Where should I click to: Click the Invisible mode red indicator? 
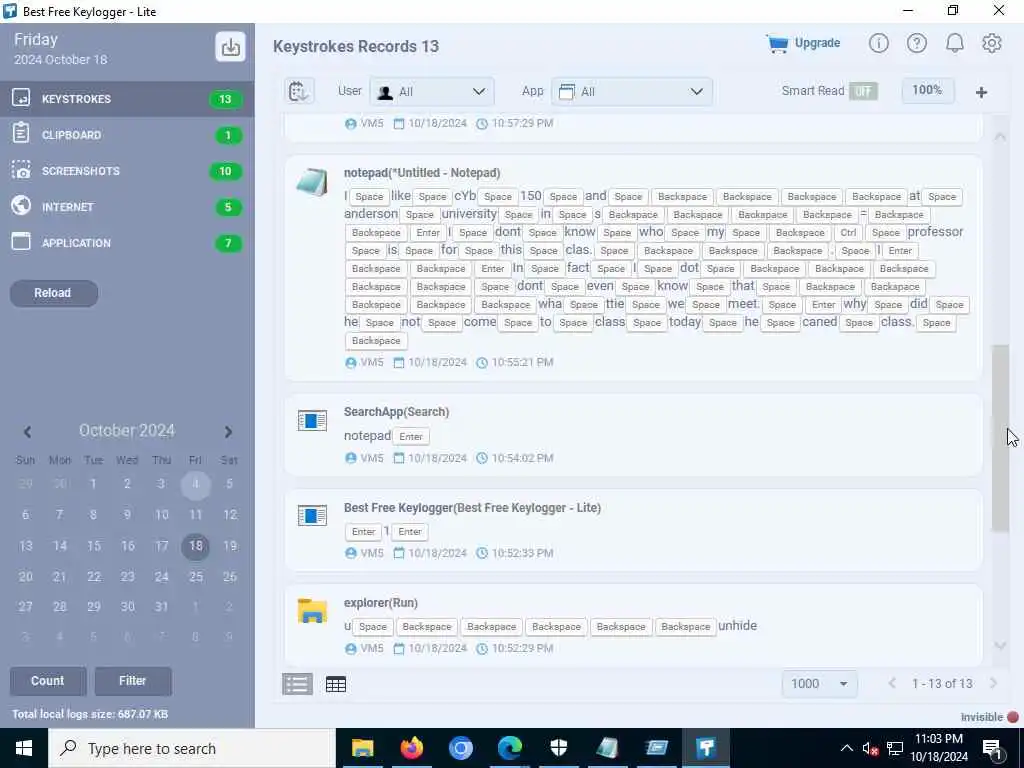(1012, 717)
